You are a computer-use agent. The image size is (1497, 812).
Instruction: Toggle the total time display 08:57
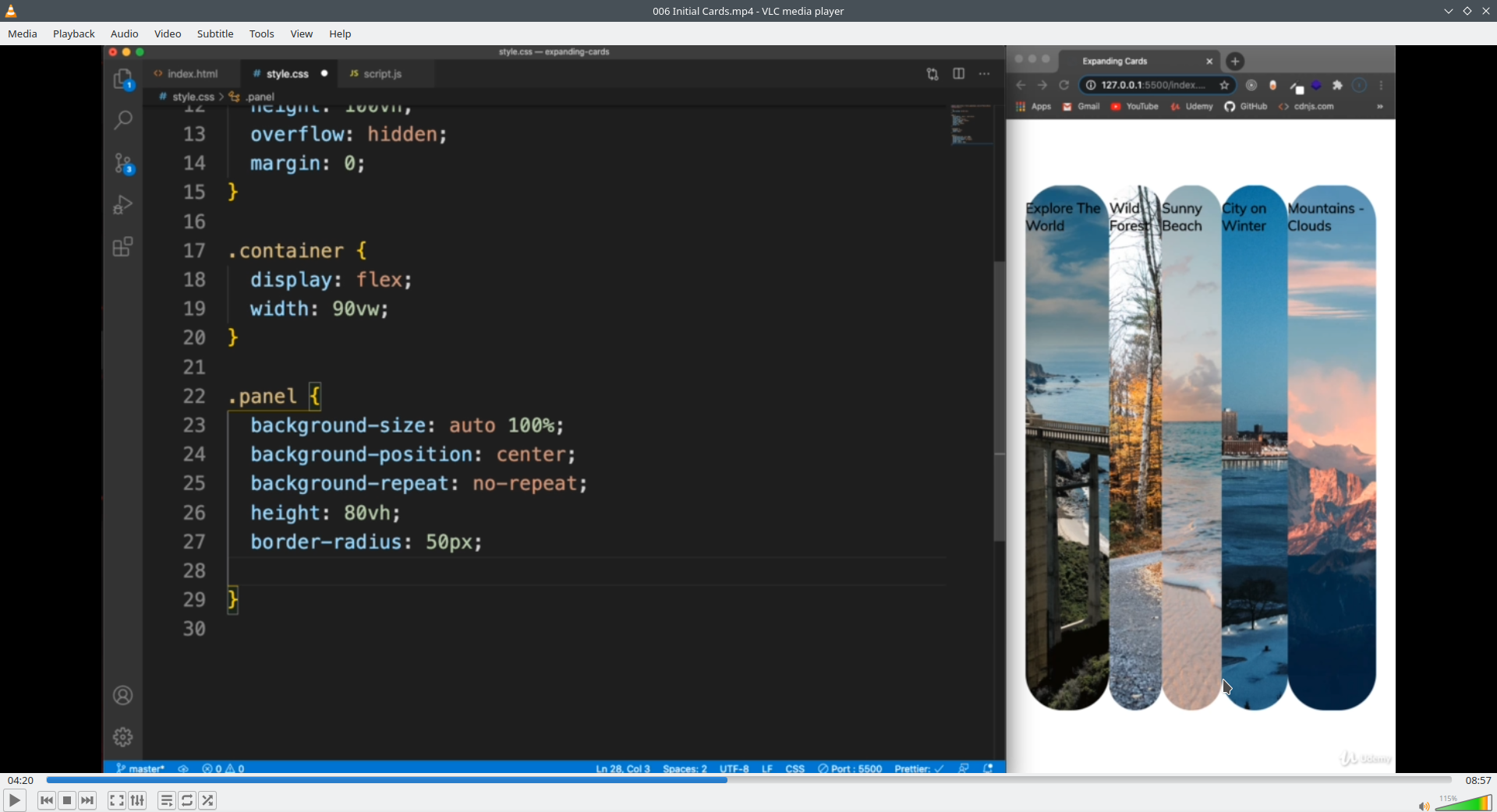click(1478, 780)
